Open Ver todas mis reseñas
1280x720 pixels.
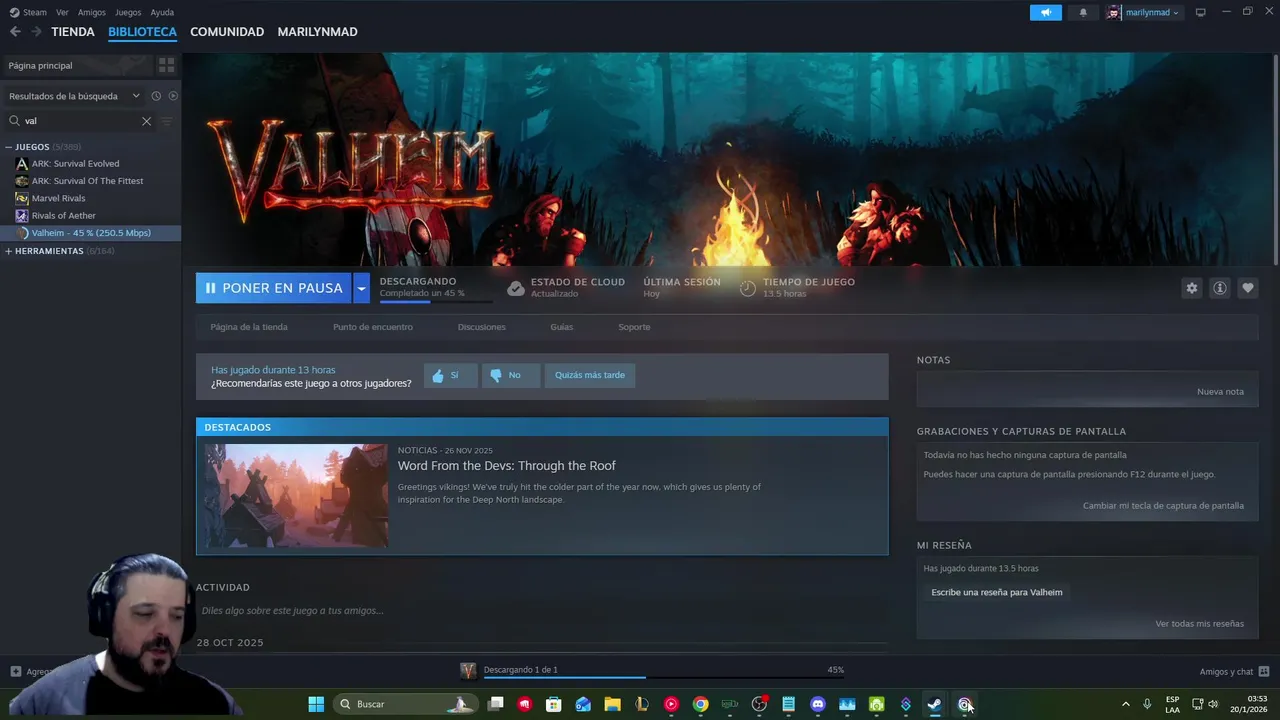(1199, 624)
